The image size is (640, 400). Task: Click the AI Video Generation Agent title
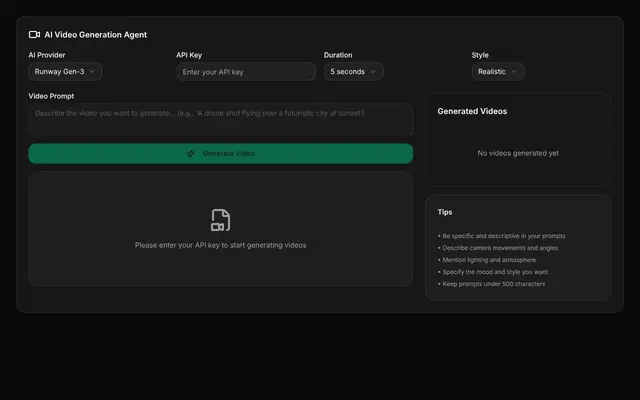pyautogui.click(x=96, y=35)
